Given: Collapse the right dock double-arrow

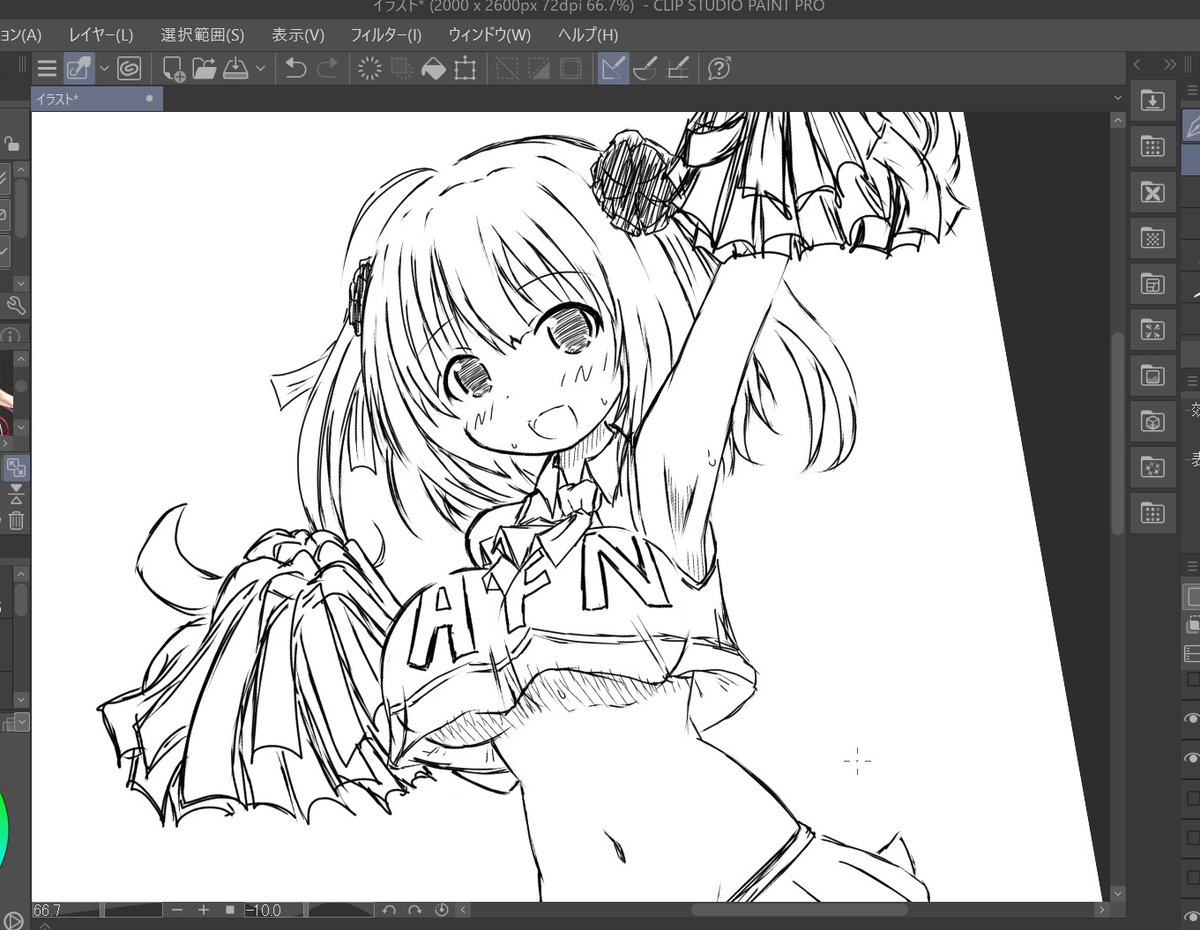Looking at the screenshot, I should coord(1170,64).
